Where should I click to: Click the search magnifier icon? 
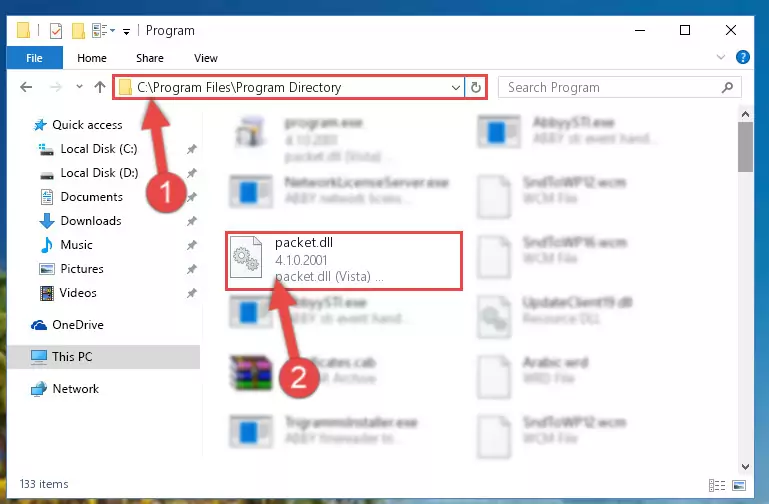pos(727,87)
